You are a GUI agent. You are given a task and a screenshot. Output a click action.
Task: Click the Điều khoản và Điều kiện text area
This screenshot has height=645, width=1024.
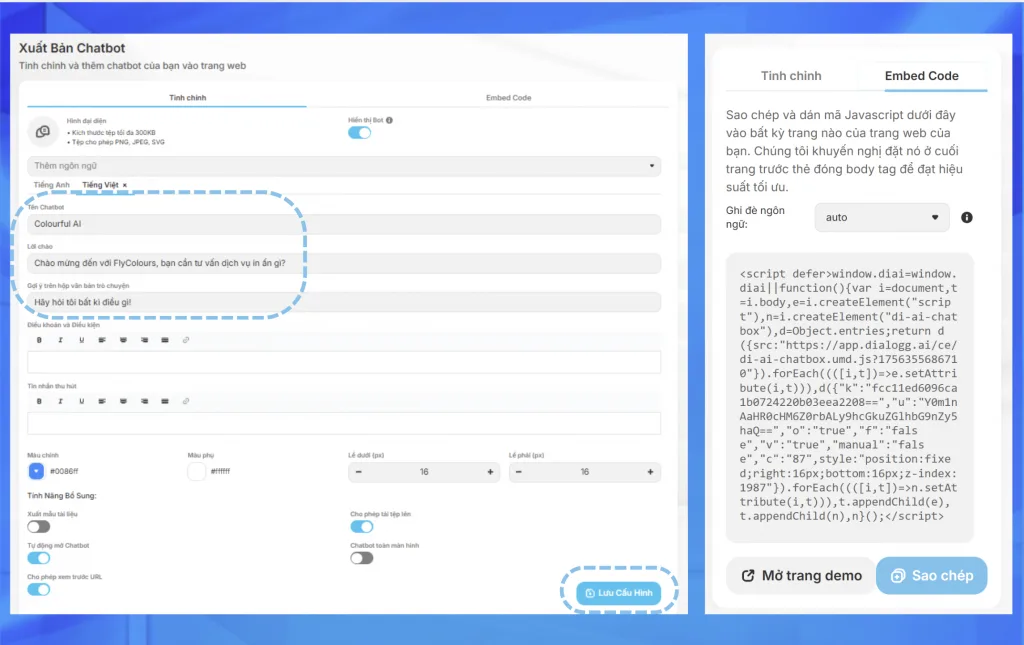click(344, 362)
